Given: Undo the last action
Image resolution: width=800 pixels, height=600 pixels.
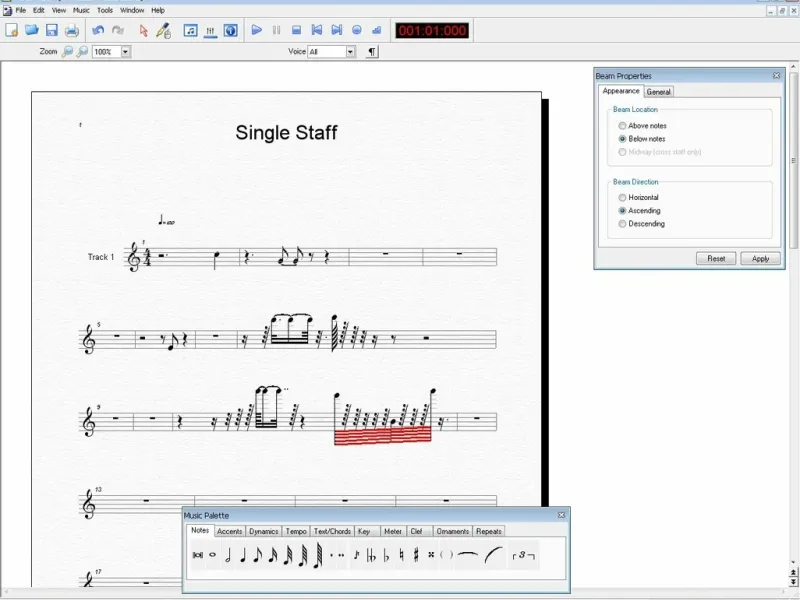Looking at the screenshot, I should click(98, 31).
